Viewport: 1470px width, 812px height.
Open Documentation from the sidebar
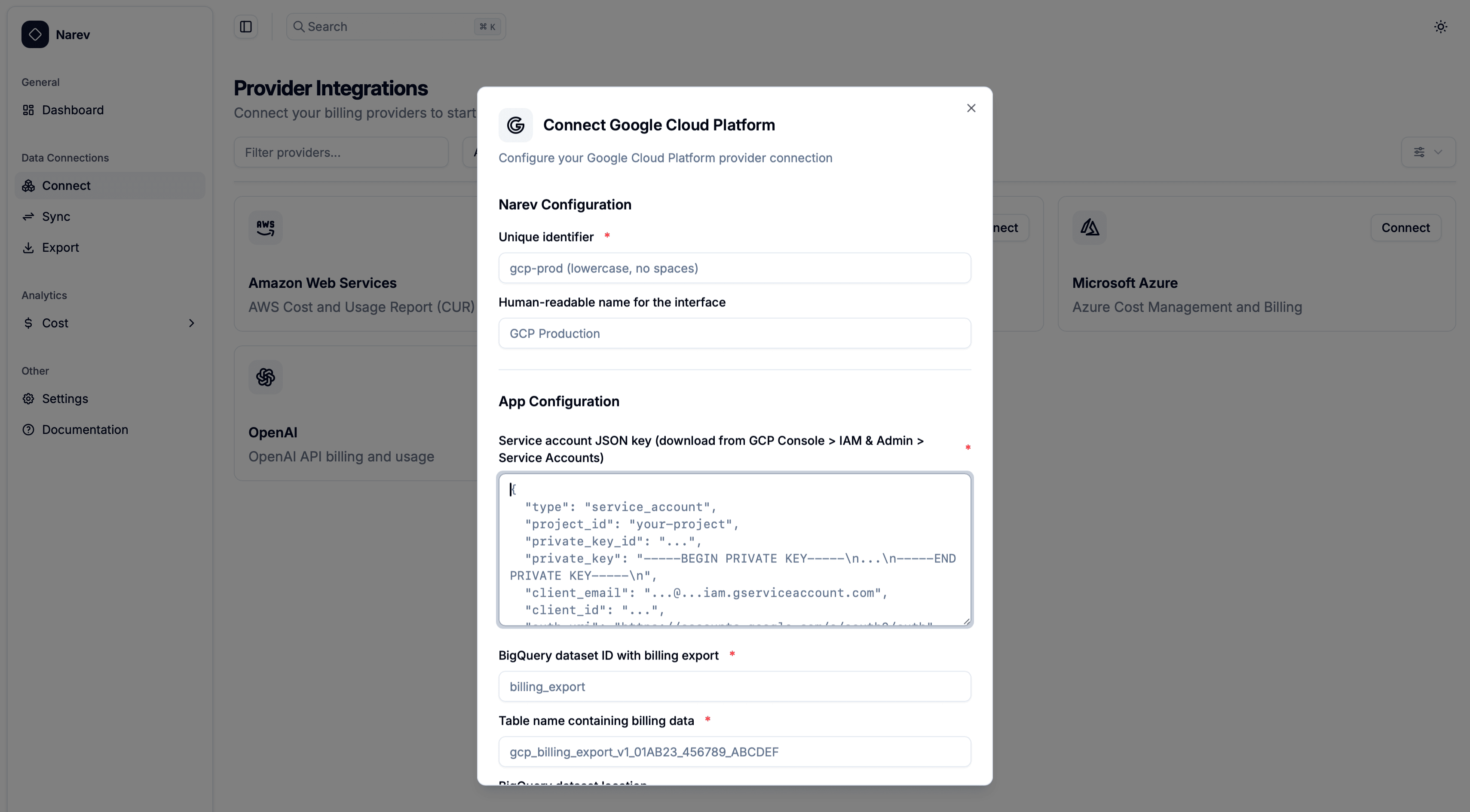point(85,429)
